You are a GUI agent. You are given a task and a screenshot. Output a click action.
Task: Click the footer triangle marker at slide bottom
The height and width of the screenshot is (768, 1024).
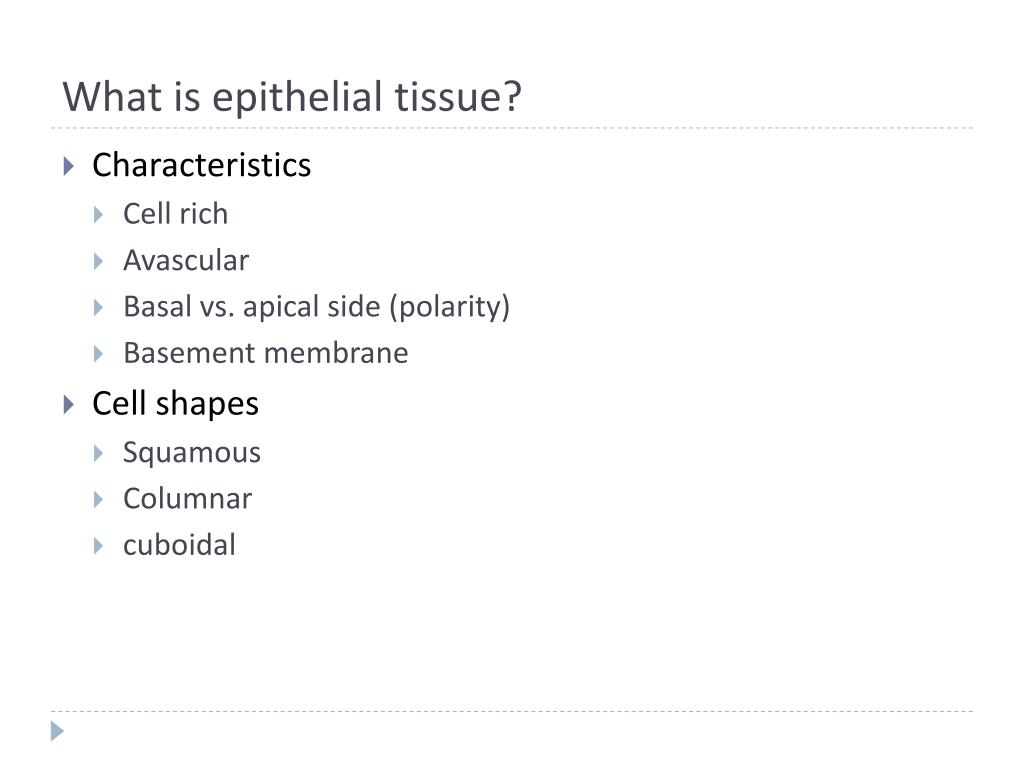pos(57,731)
